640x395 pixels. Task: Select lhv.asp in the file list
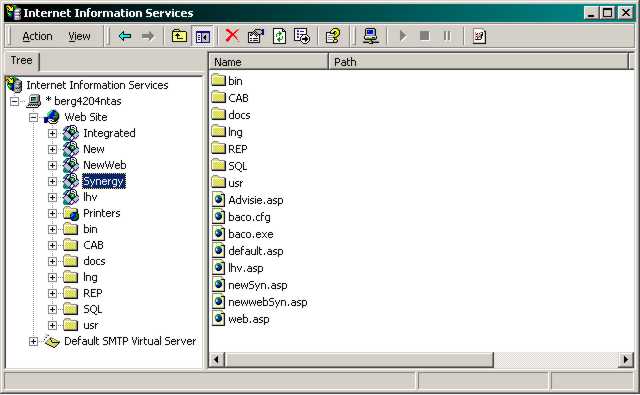tap(246, 268)
